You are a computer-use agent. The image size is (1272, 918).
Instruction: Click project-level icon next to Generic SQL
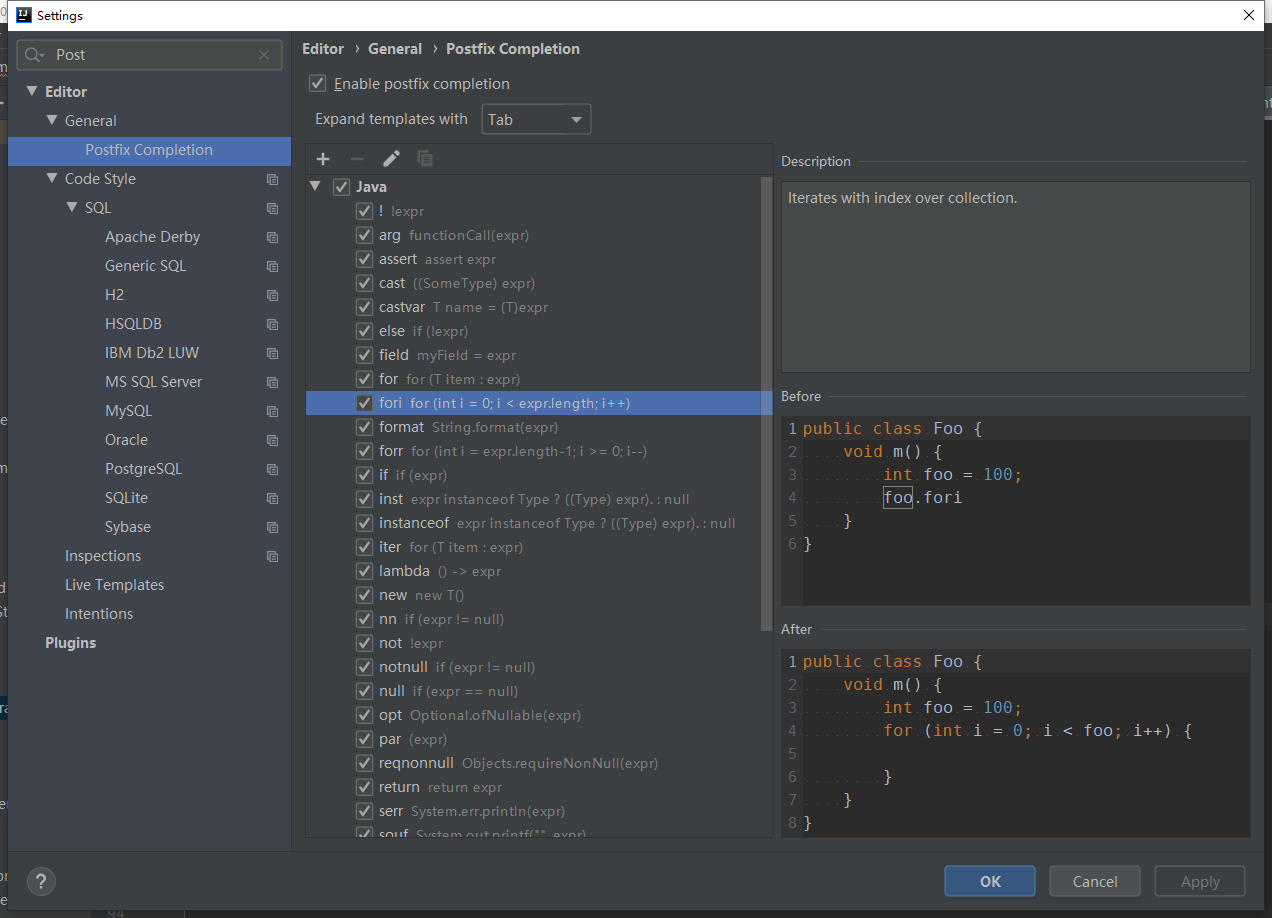272,266
